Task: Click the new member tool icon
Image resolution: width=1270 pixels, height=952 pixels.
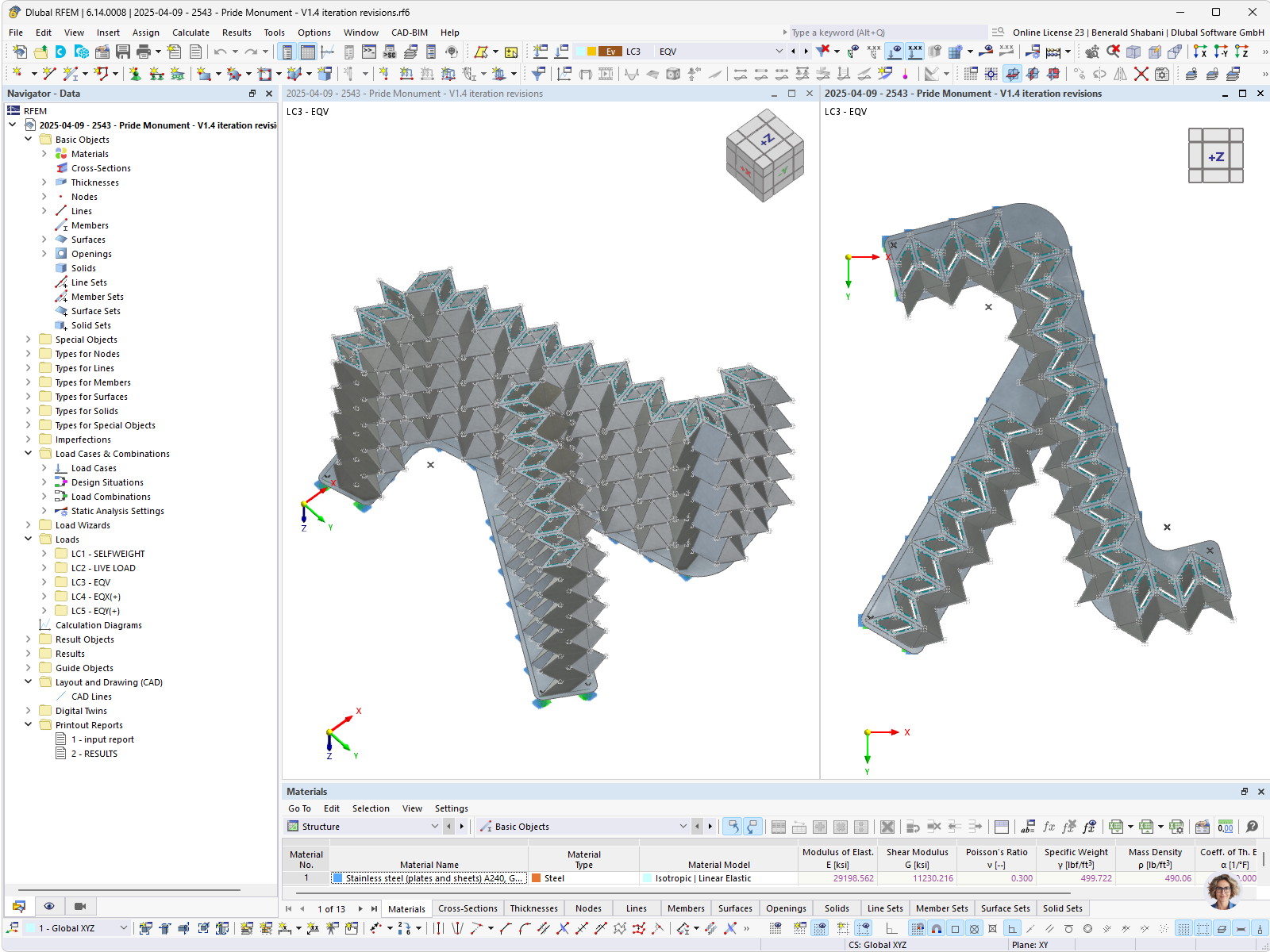Action: pos(71,74)
